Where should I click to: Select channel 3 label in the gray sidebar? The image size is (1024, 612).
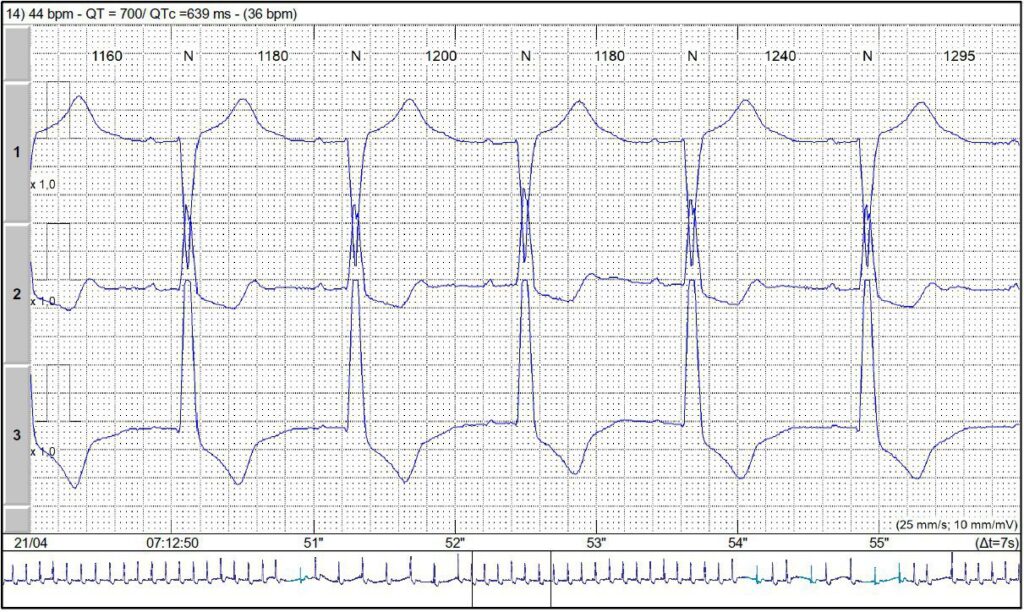[17, 435]
